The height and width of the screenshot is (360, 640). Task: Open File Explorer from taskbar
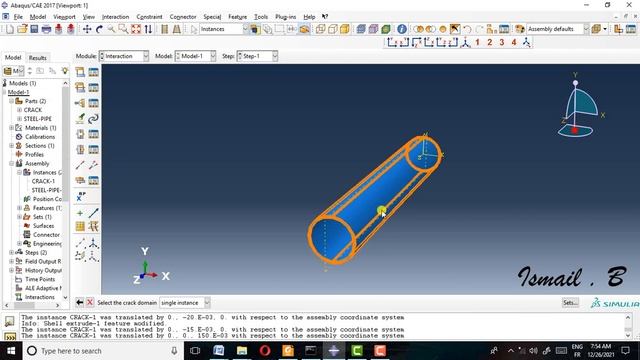click(x=242, y=351)
